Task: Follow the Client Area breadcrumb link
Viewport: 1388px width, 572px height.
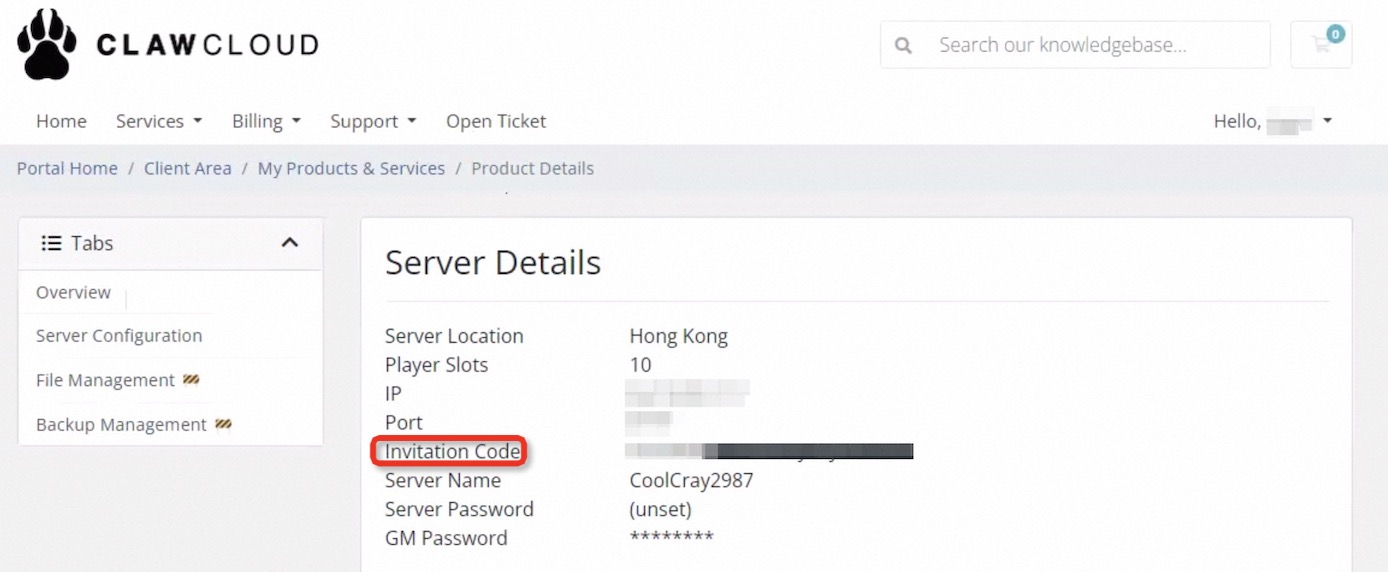Action: pos(187,168)
